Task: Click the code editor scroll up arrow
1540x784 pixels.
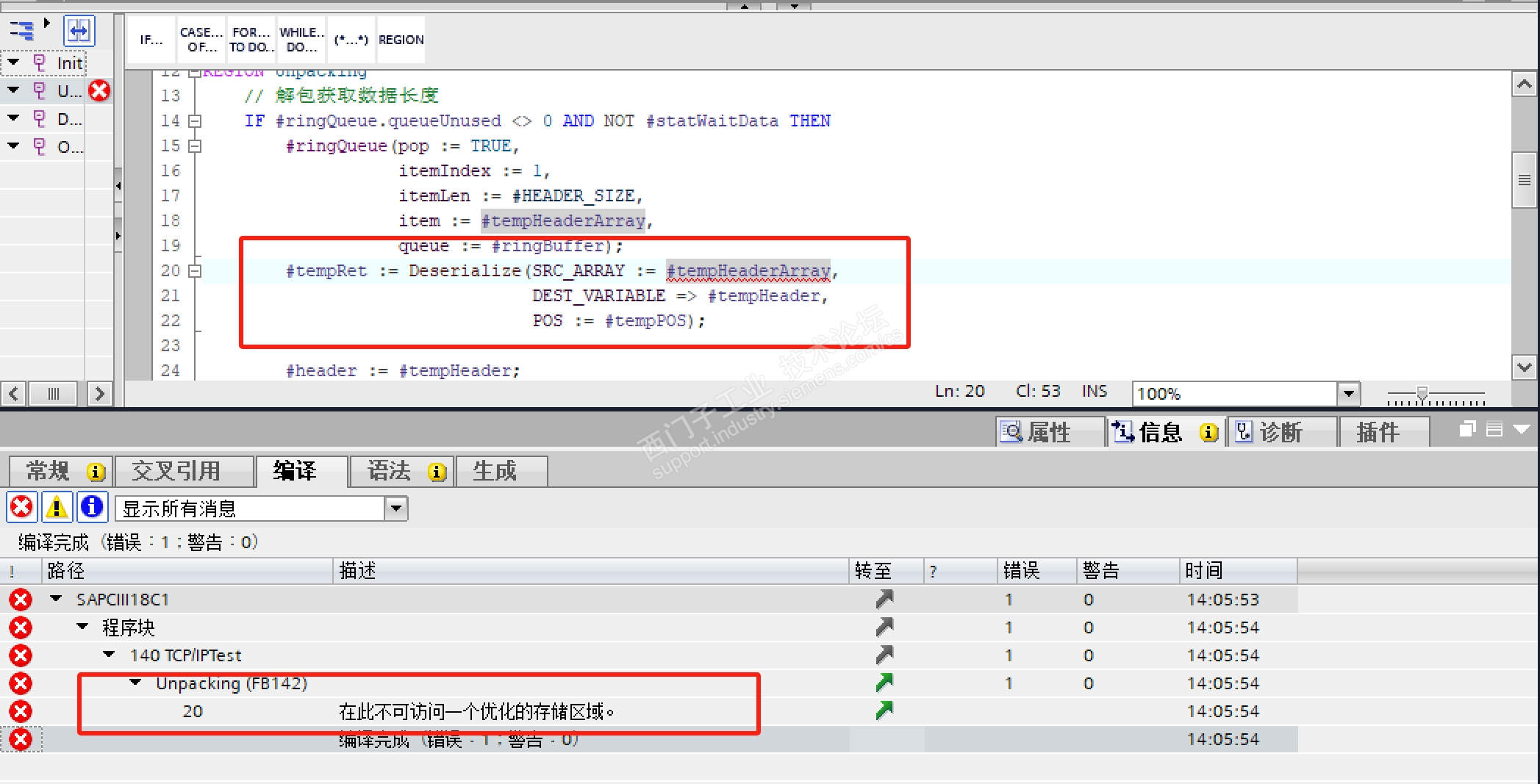Action: [1525, 84]
